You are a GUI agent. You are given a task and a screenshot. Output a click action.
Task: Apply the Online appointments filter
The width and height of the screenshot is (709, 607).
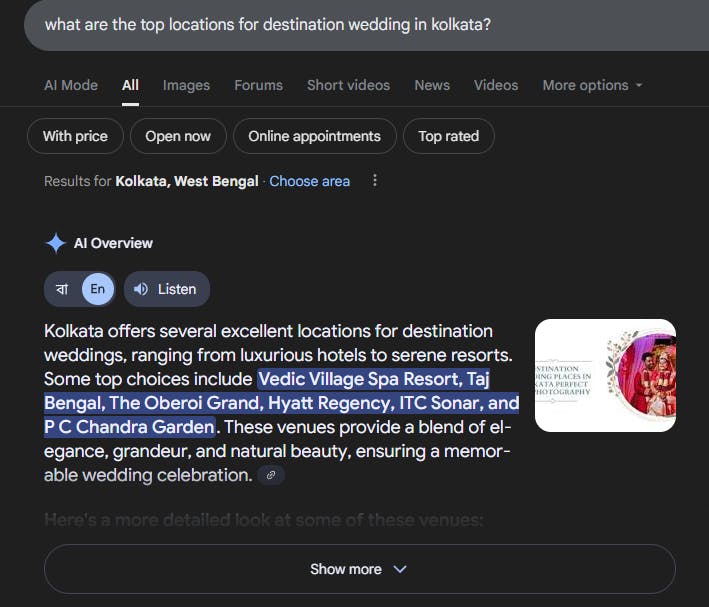314,136
